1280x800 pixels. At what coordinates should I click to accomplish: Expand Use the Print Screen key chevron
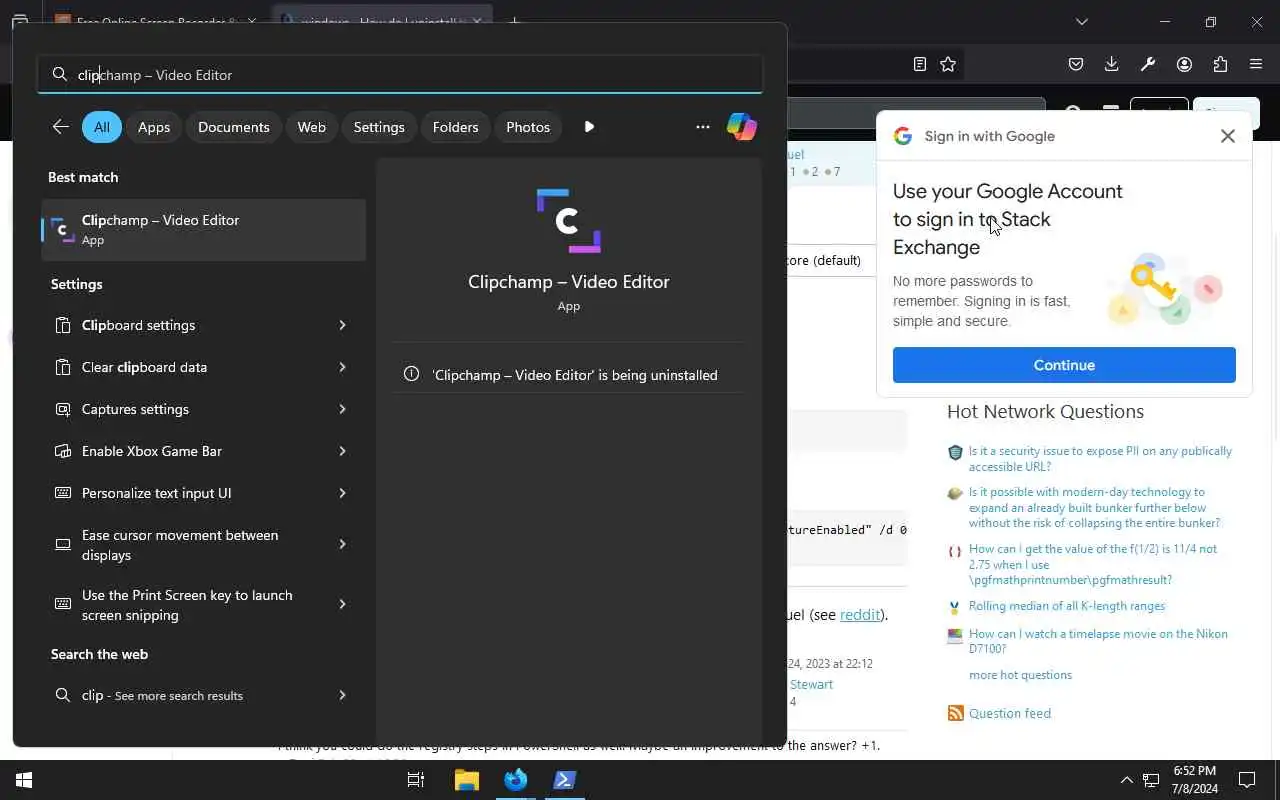point(342,604)
